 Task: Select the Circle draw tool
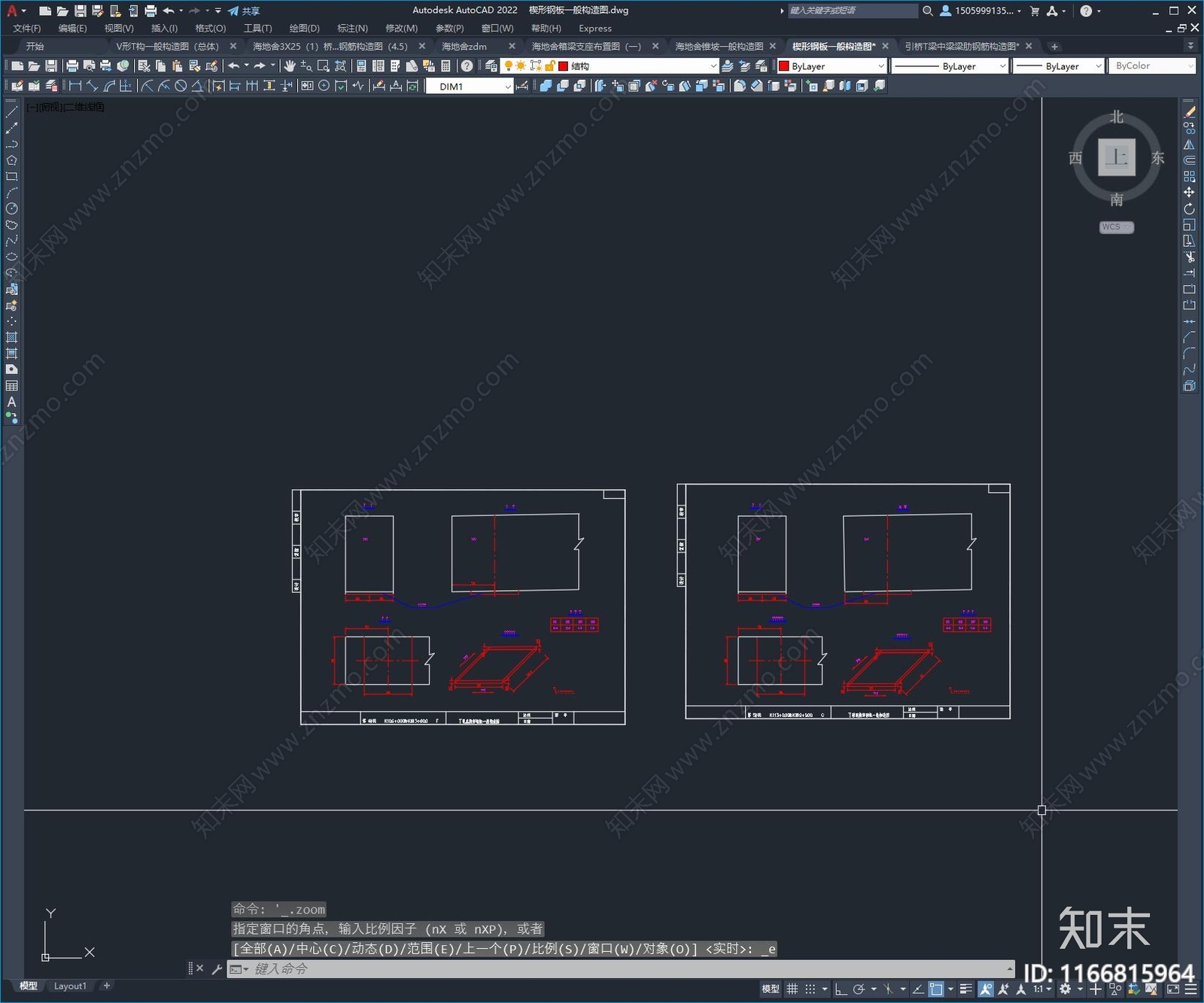[x=11, y=208]
